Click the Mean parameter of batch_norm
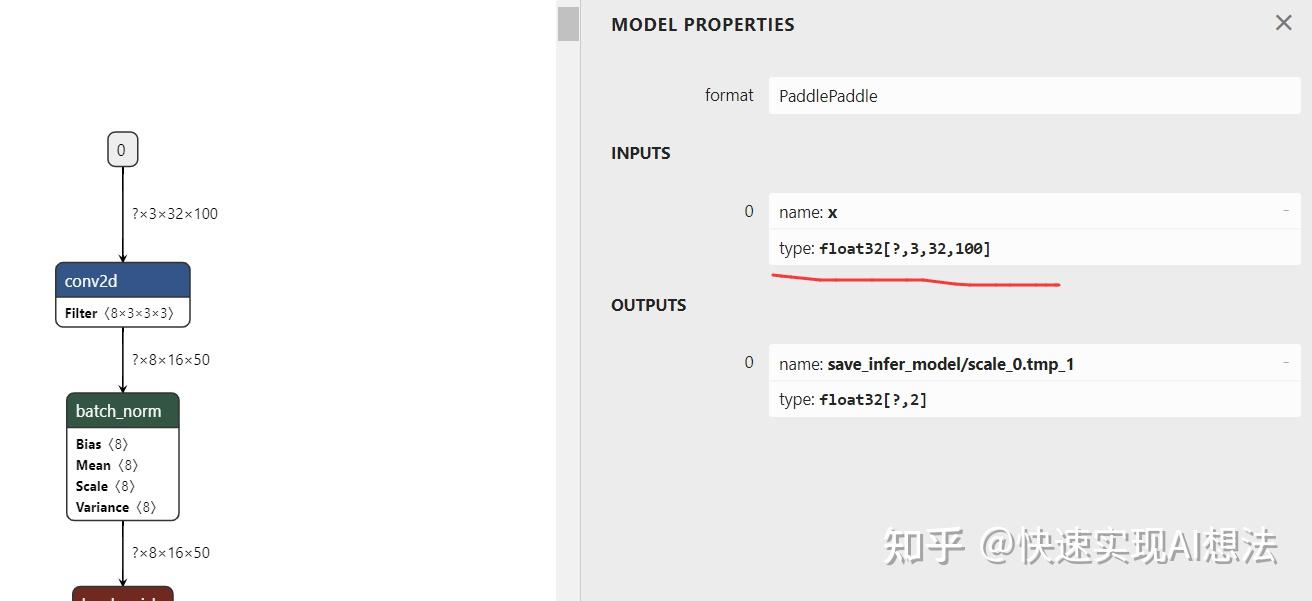 [x=107, y=465]
